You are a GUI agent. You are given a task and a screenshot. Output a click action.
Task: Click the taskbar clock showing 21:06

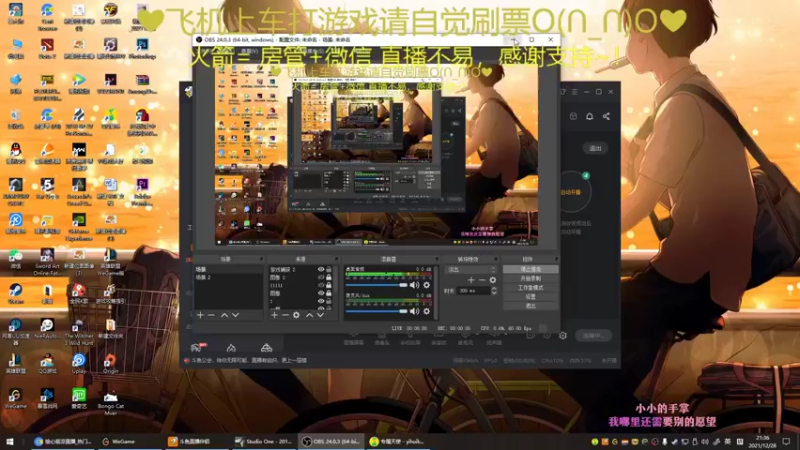point(763,441)
